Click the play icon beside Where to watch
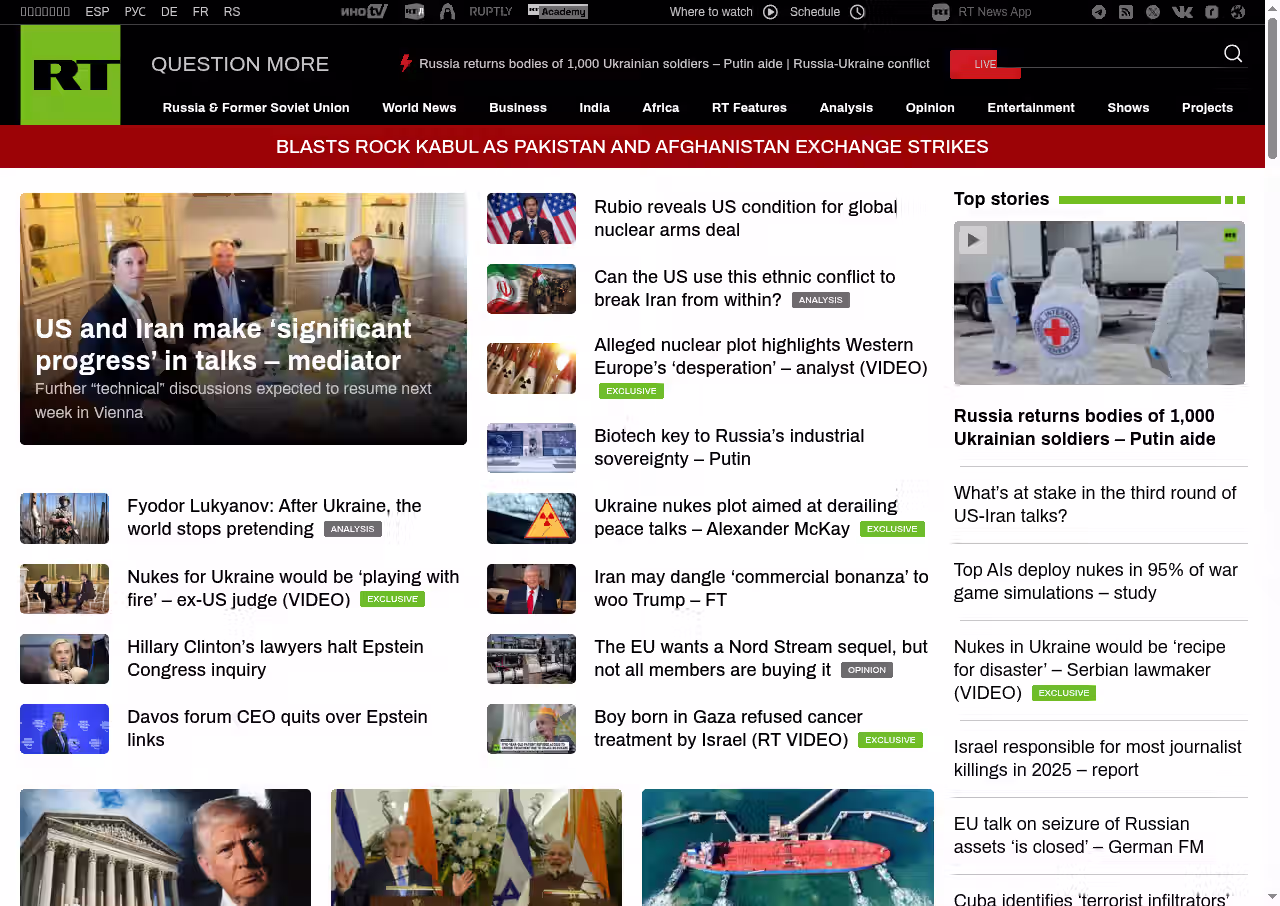This screenshot has width=1280, height=906. click(x=770, y=12)
